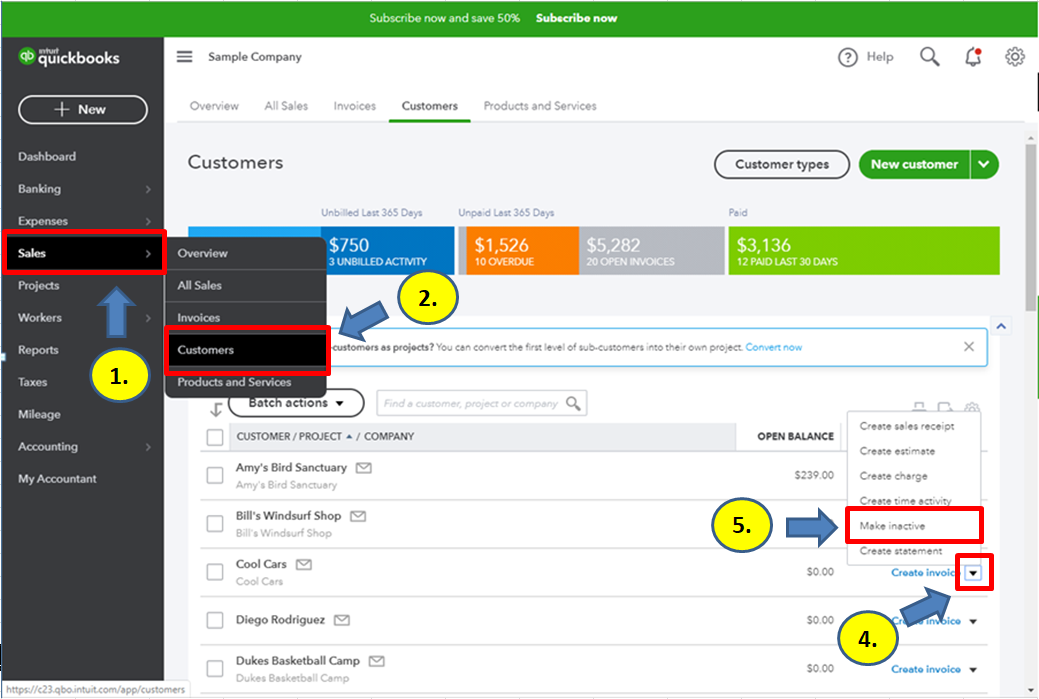
Task: Open search with the magnifier icon
Action: (930, 57)
